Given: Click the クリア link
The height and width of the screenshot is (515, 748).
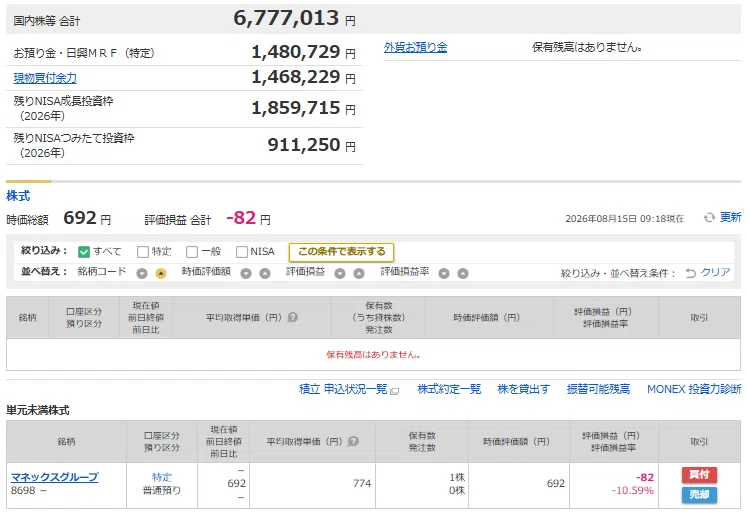Looking at the screenshot, I should pyautogui.click(x=715, y=272).
